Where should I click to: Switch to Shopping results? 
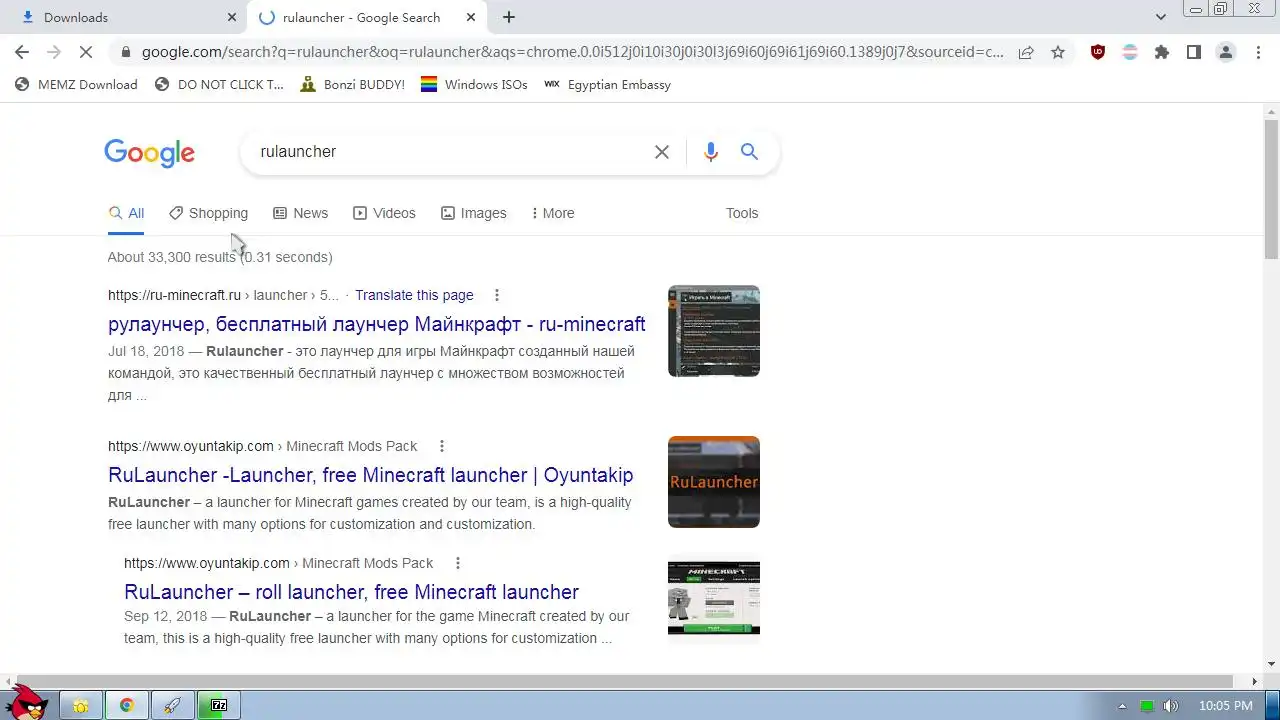[x=208, y=213]
